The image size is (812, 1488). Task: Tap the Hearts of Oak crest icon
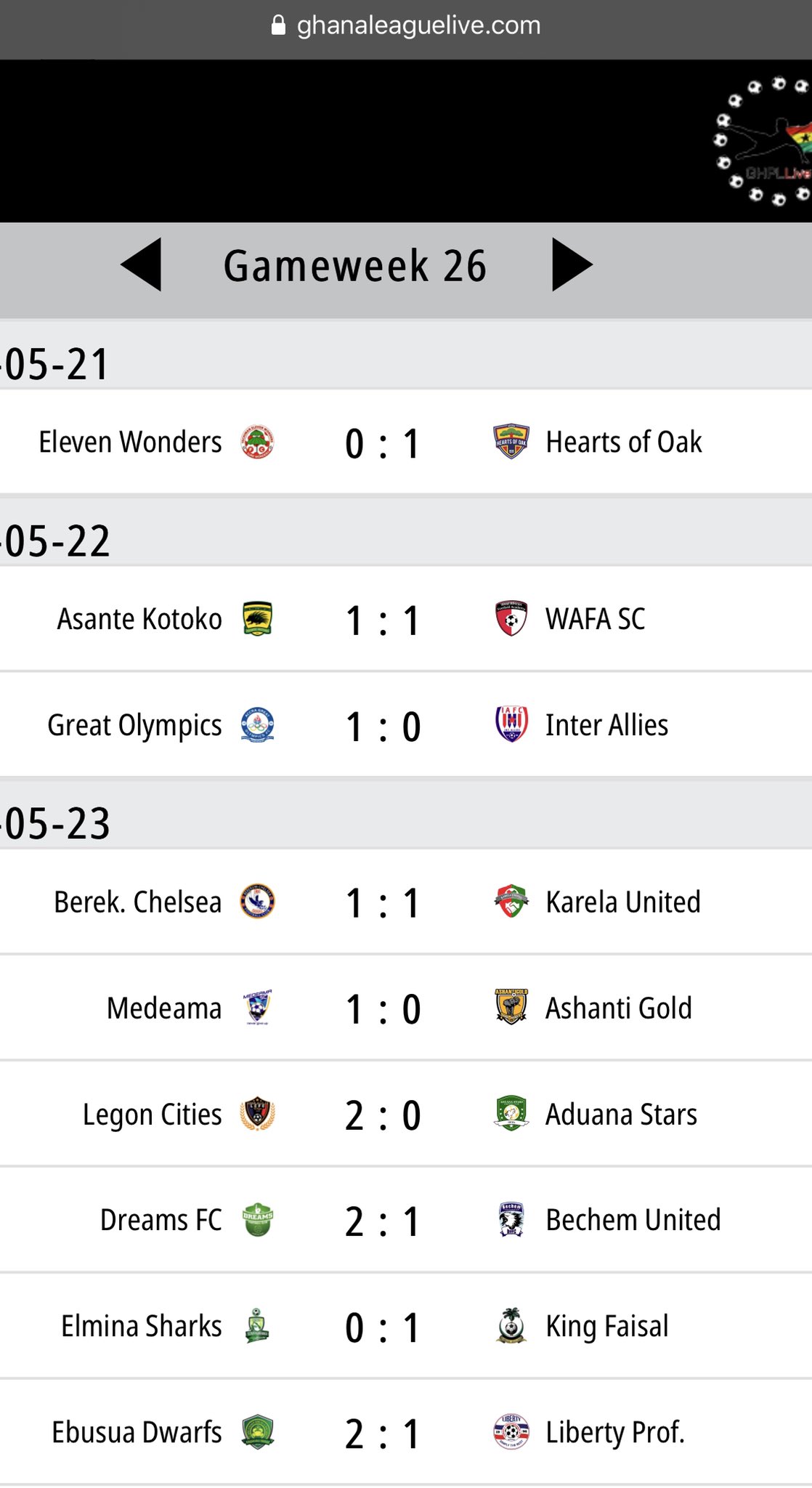(511, 442)
